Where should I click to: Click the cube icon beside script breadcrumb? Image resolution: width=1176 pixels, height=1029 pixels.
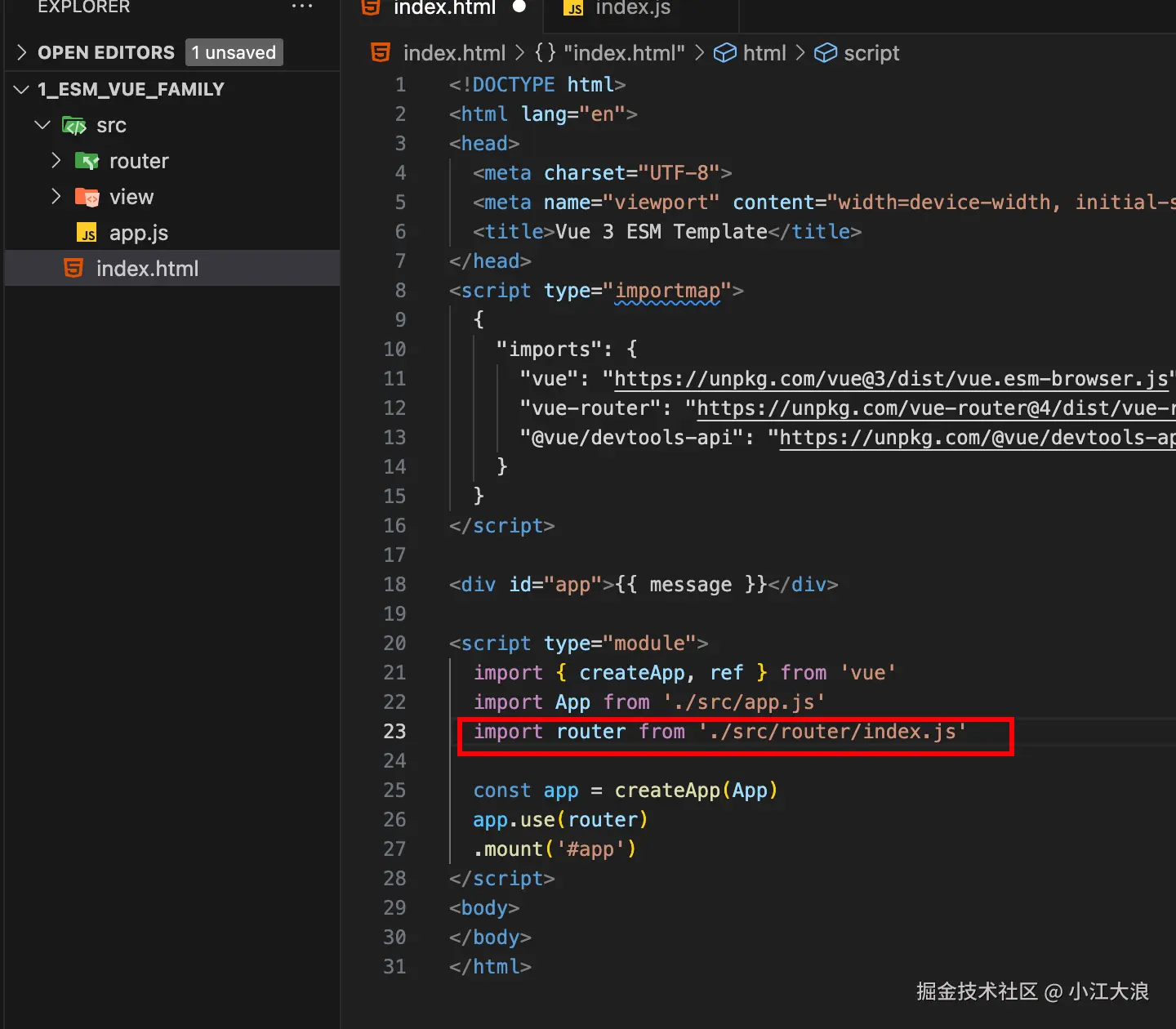tap(826, 53)
